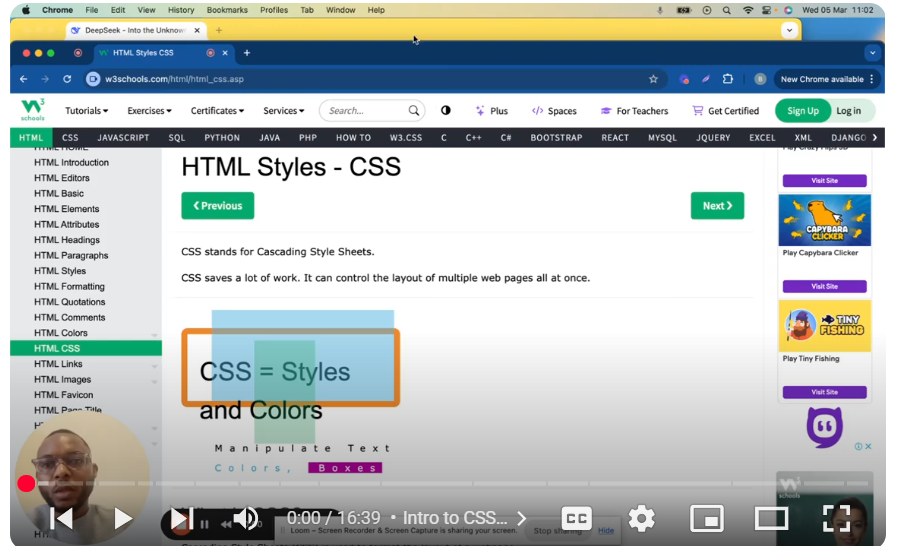Expand the Certificates dropdown
Screen dimensions: 906x546
coord(217,110)
